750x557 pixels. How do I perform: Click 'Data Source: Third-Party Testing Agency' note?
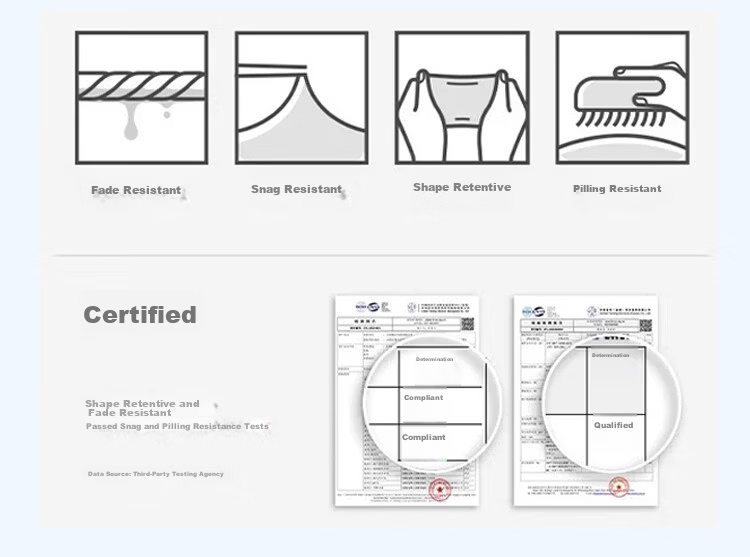click(x=155, y=474)
